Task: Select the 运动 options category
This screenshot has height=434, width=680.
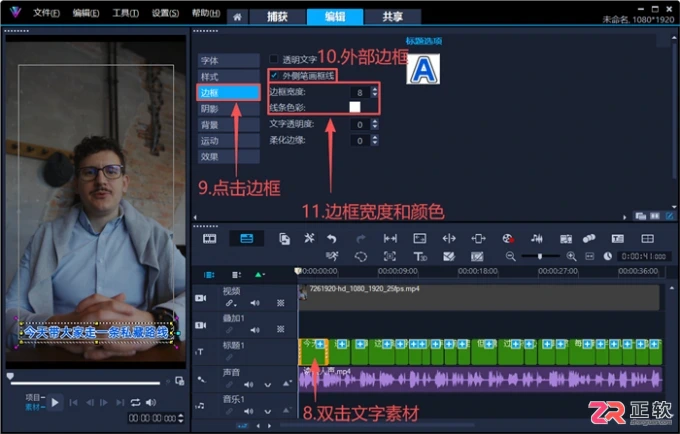Action: click(x=229, y=141)
